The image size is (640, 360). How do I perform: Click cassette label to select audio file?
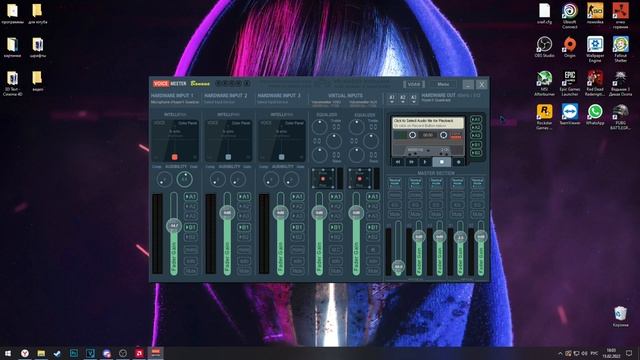[x=428, y=123]
